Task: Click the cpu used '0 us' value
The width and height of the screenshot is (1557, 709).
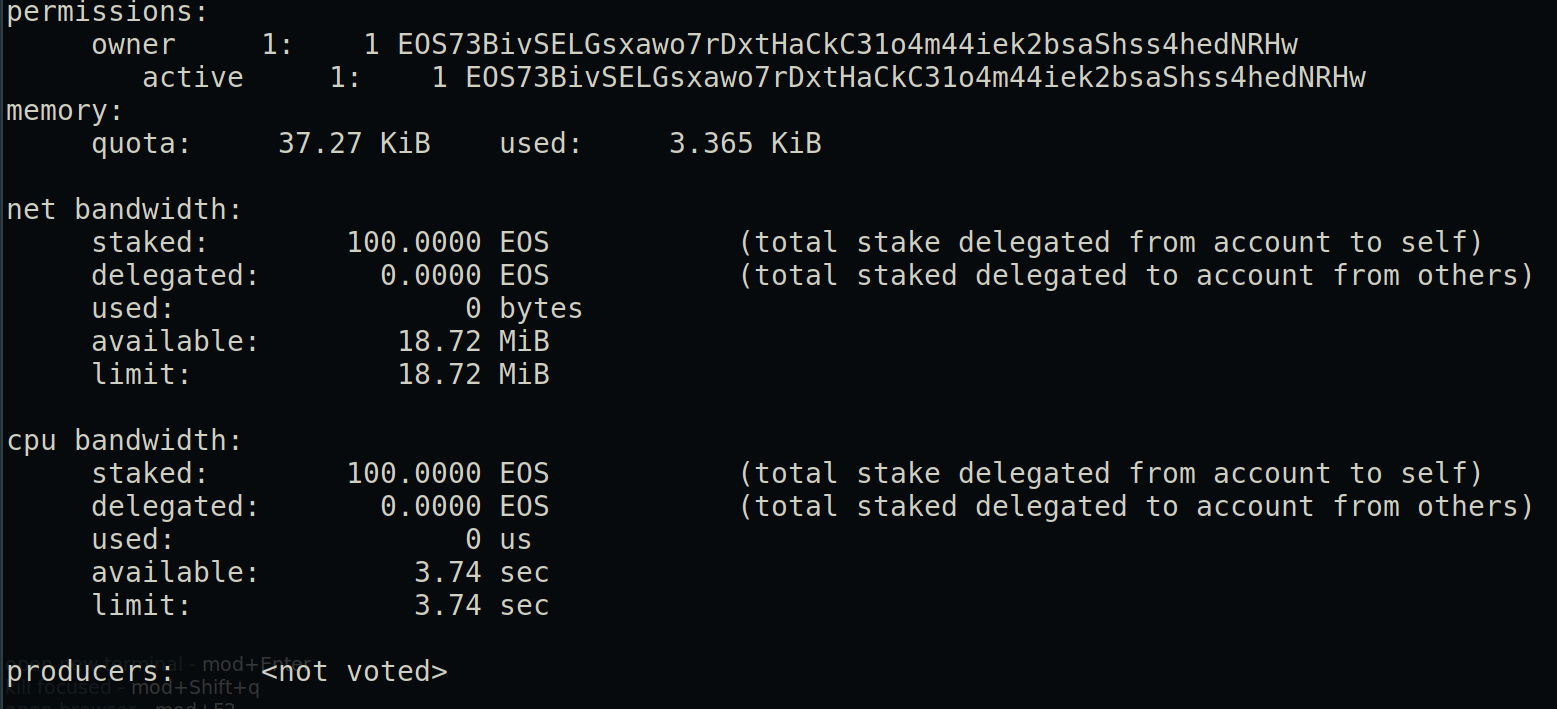Action: pos(499,540)
